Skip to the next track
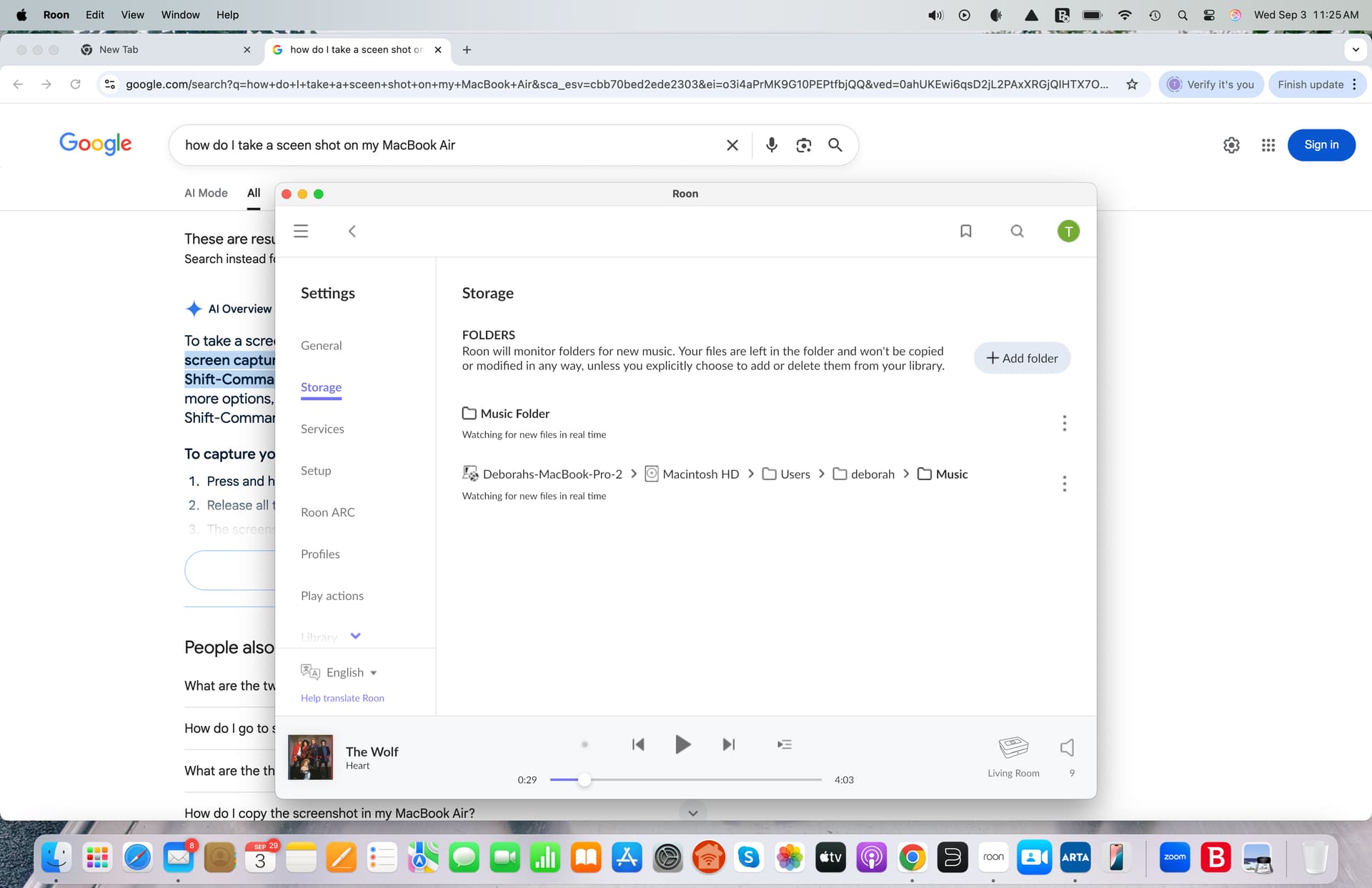Viewport: 1372px width, 888px height. point(728,744)
